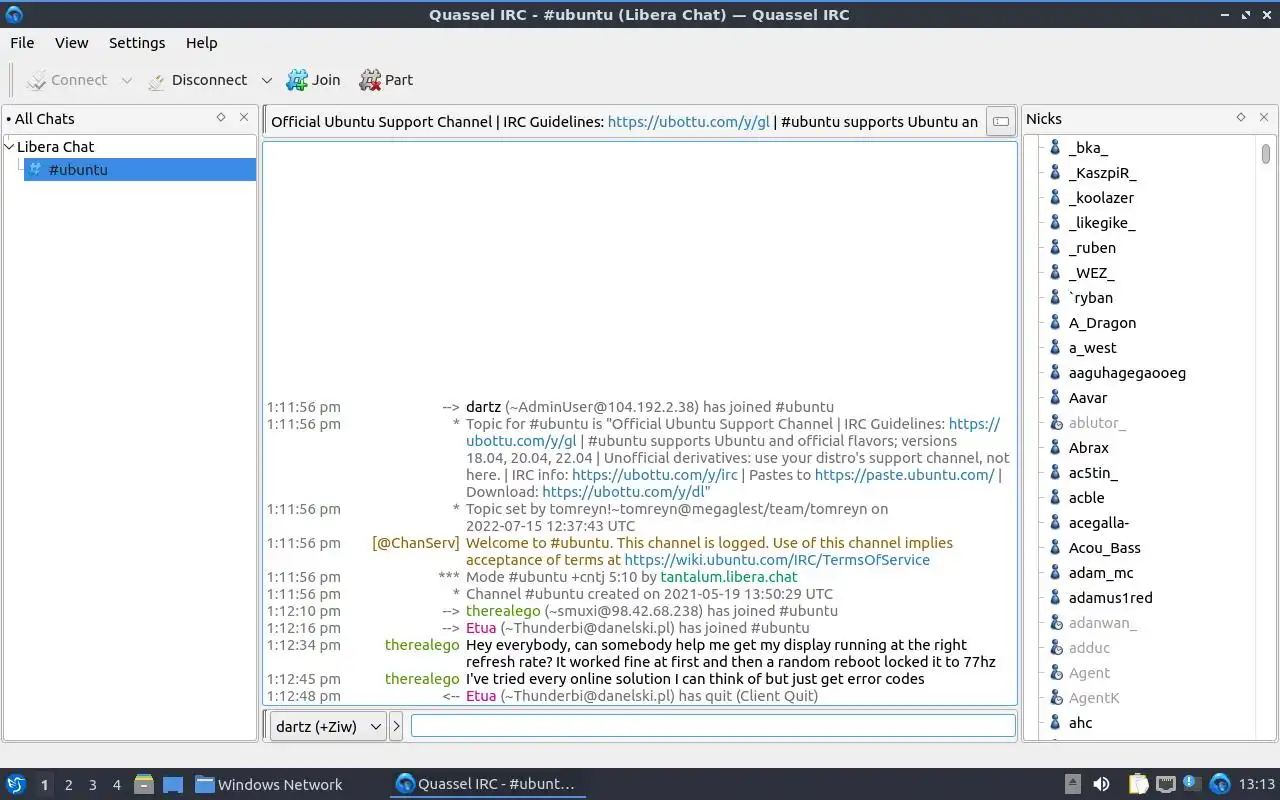Open the Windows Network taskbar window
Viewport: 1280px width, 800px height.
point(268,785)
